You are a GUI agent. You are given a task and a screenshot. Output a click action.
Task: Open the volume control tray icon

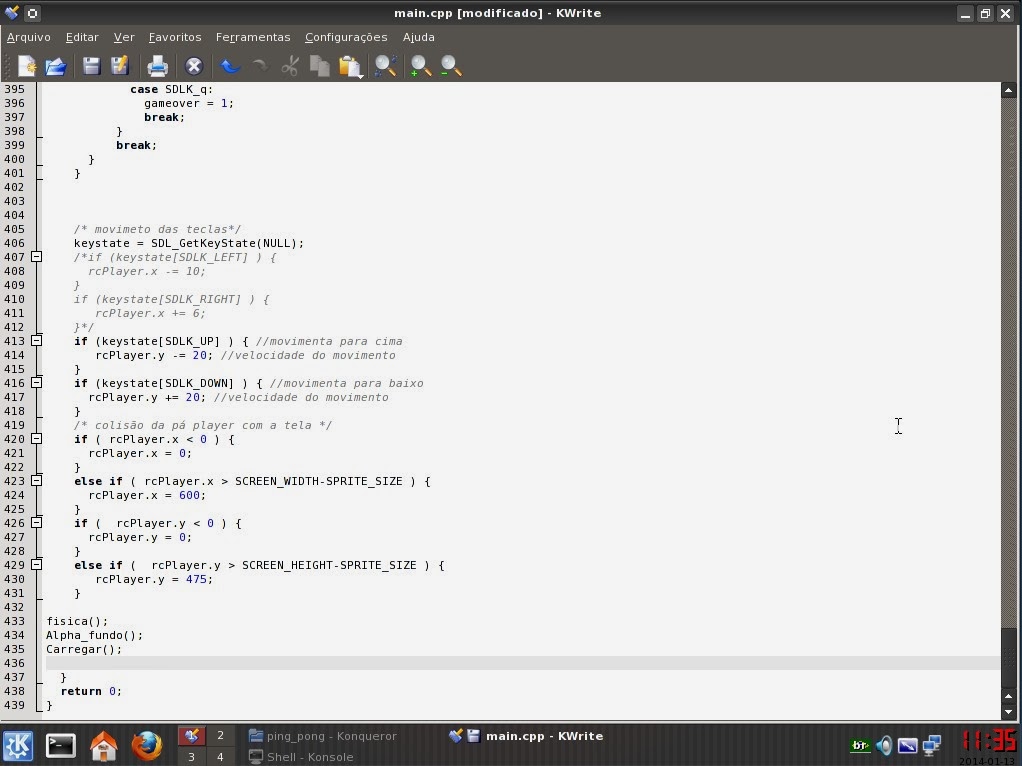pyautogui.click(x=884, y=745)
